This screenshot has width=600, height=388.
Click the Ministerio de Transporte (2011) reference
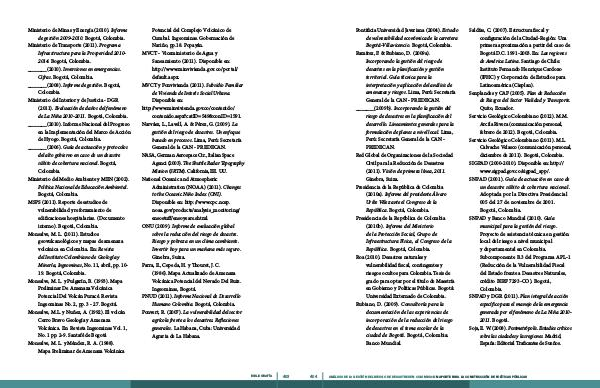point(77,53)
